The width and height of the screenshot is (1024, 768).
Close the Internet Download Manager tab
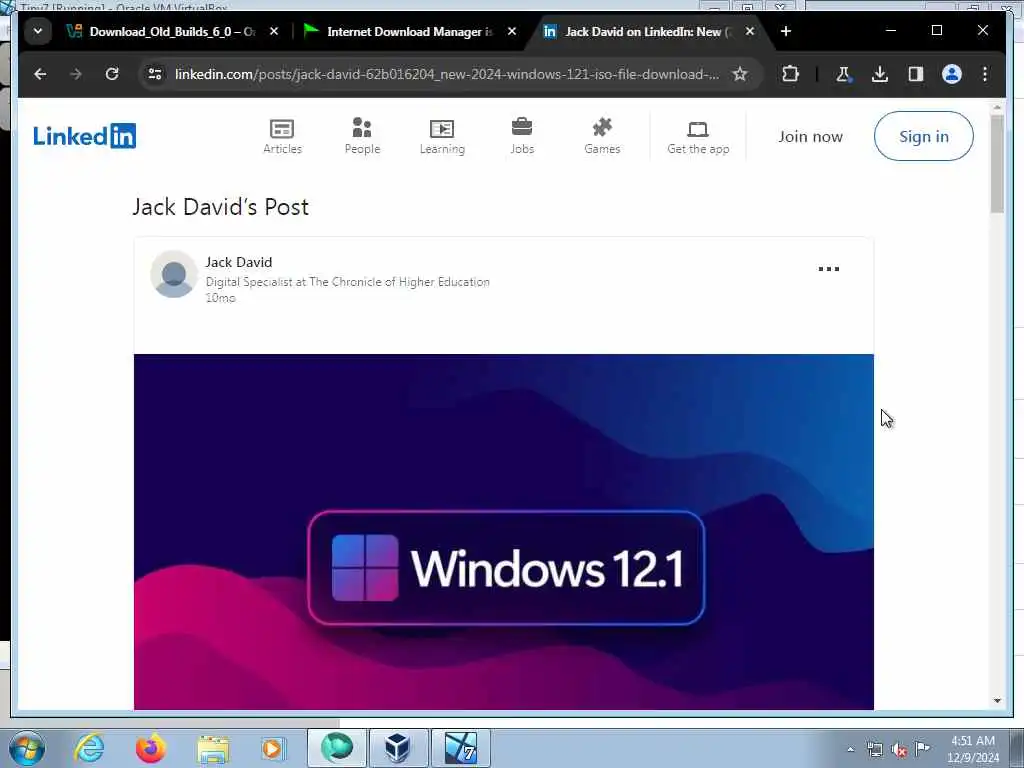tap(512, 31)
